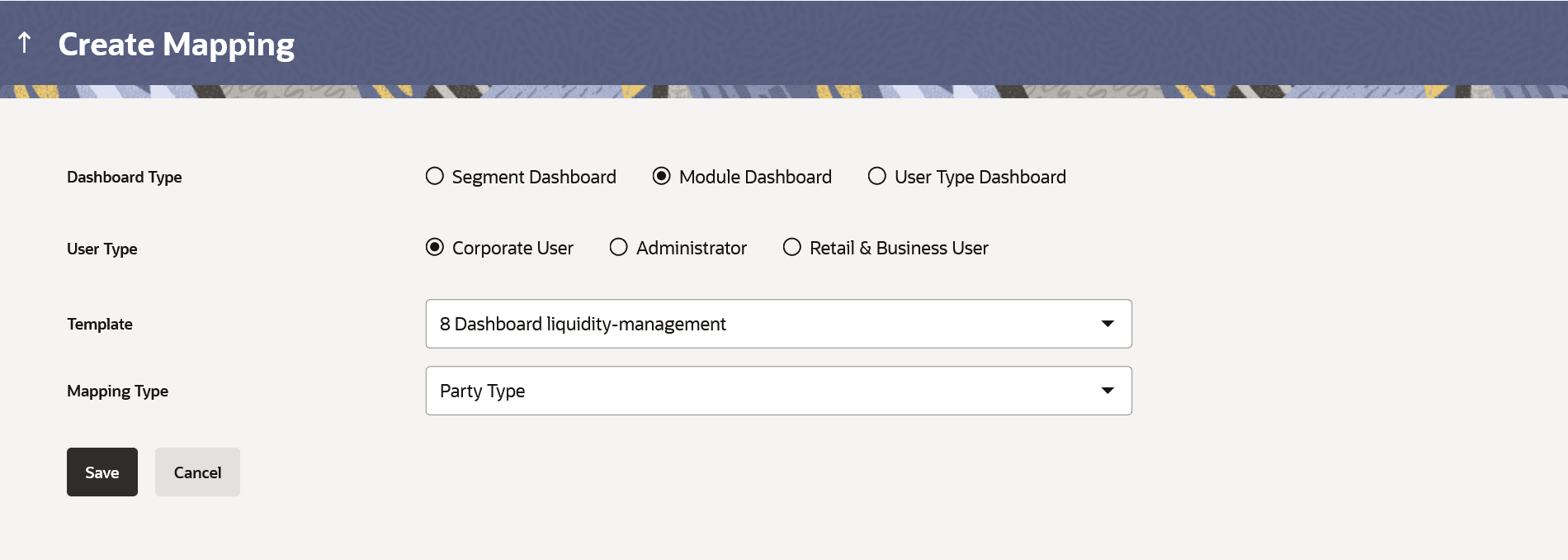The height and width of the screenshot is (560, 1568).
Task: Select User Type Dashboard radio button
Action: point(877,176)
